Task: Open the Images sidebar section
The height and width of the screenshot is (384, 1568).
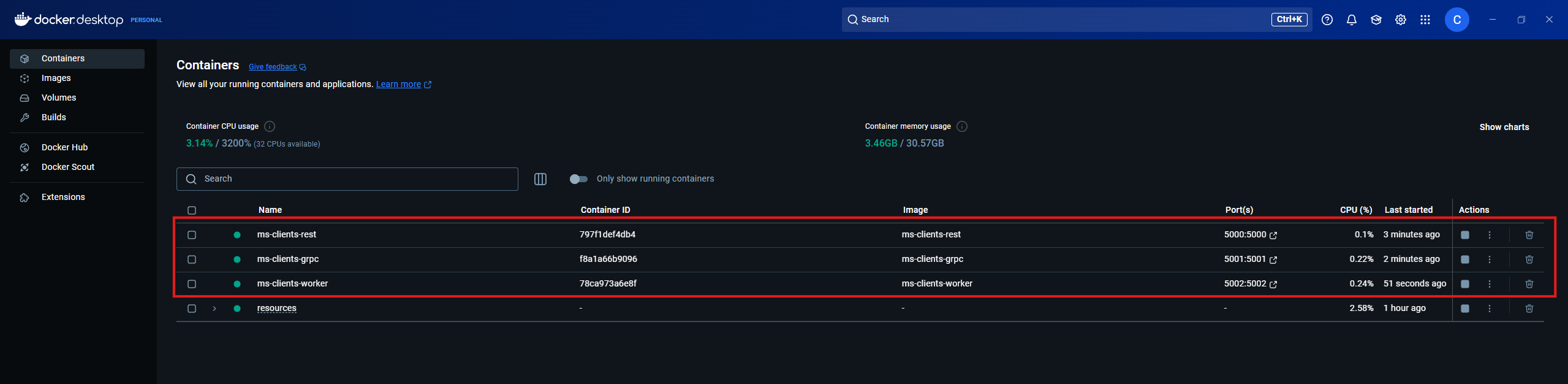Action: pyautogui.click(x=77, y=79)
